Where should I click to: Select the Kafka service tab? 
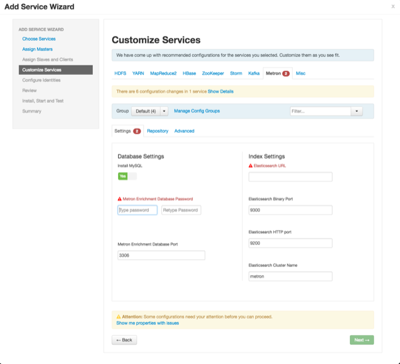tap(254, 73)
